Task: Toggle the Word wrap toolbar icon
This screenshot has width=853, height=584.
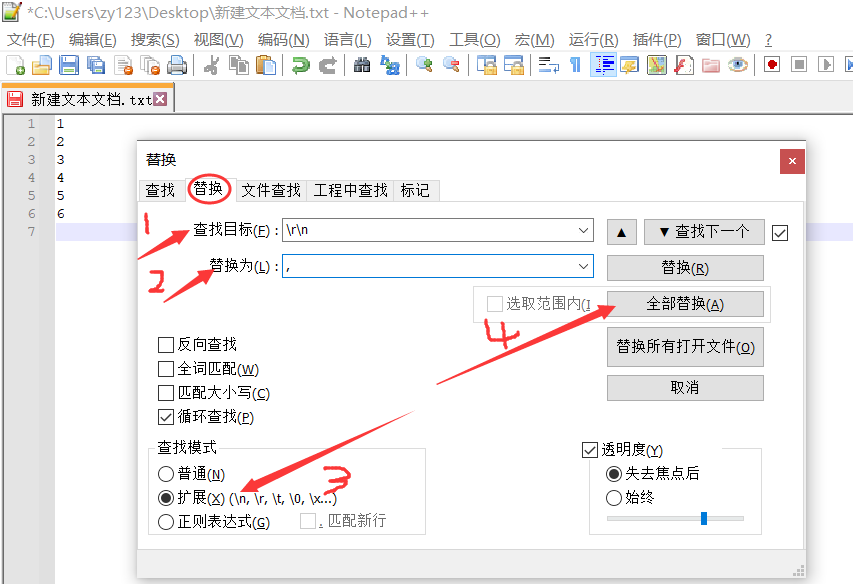Action: coord(548,65)
